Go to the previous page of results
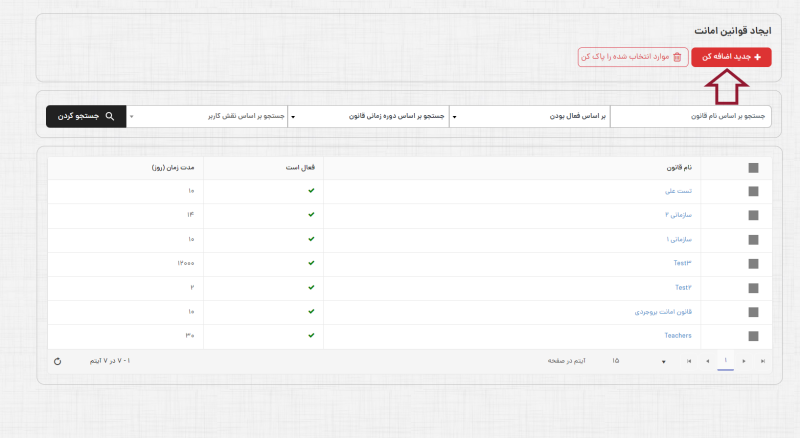The height and width of the screenshot is (438, 800). pyautogui.click(x=707, y=361)
